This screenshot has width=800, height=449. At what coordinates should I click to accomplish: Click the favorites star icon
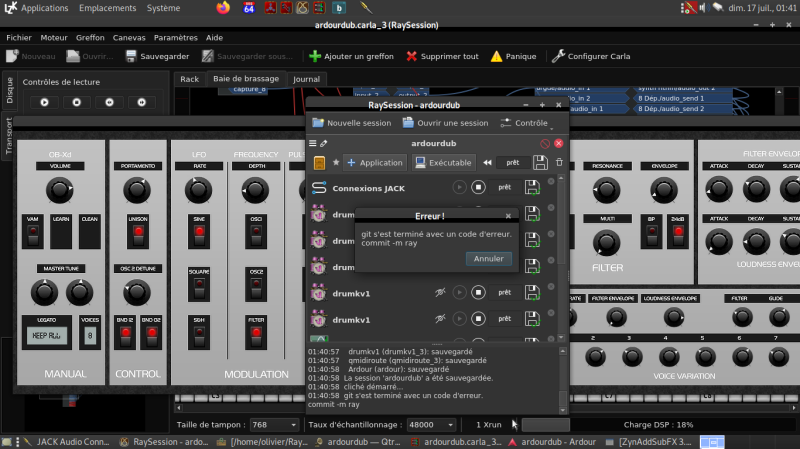click(336, 162)
